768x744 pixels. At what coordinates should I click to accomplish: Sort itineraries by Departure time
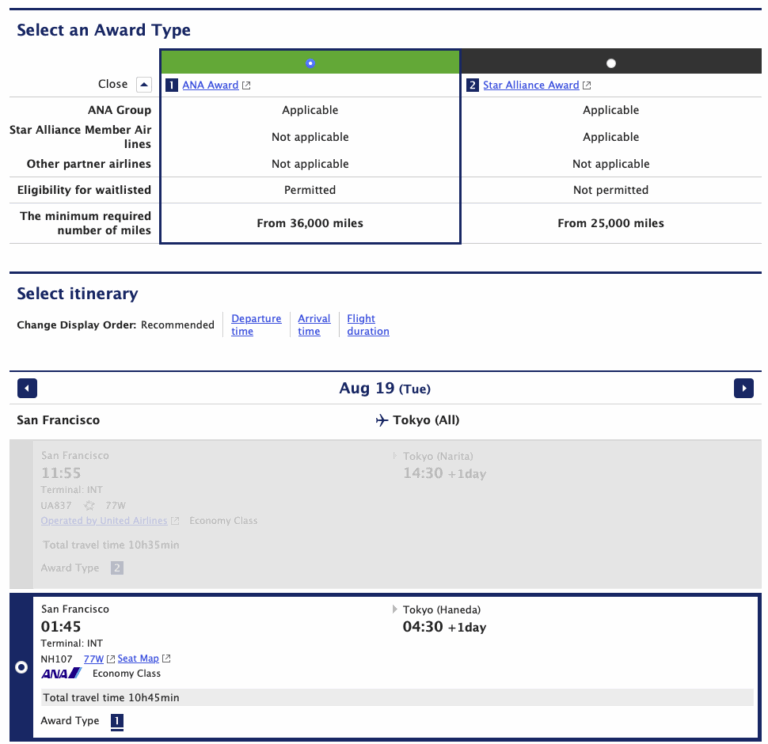pyautogui.click(x=256, y=325)
